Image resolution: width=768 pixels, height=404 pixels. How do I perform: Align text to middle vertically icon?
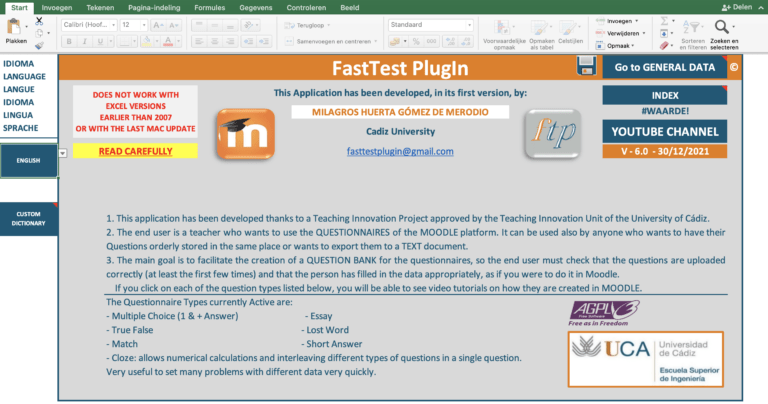(x=215, y=25)
